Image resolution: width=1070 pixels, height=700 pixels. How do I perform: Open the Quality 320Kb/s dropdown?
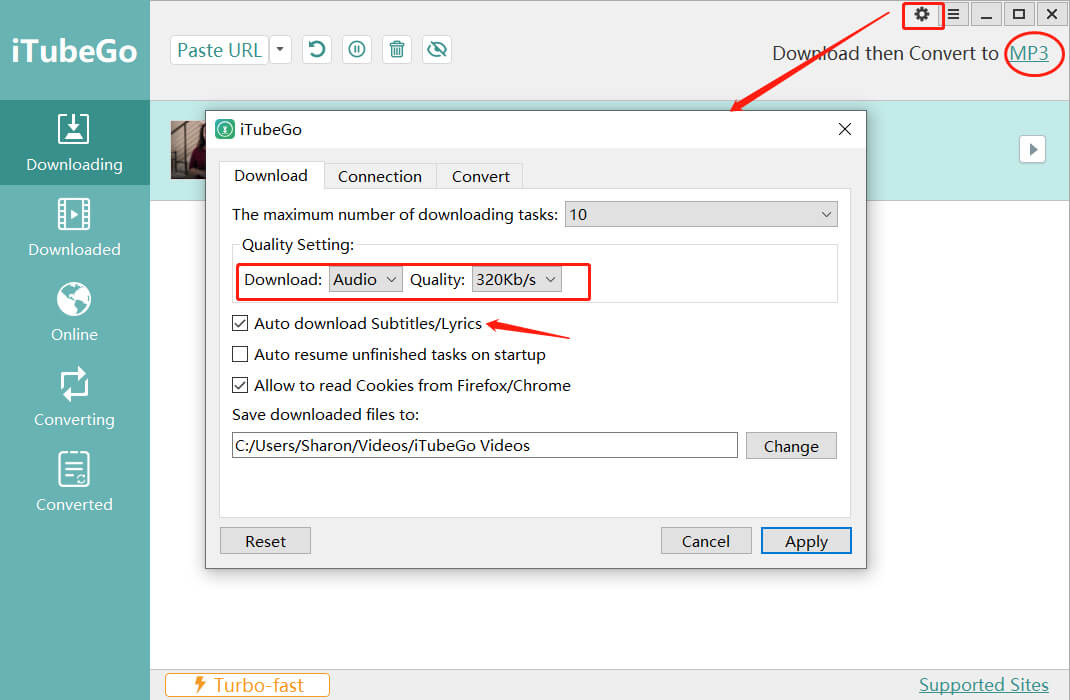517,280
